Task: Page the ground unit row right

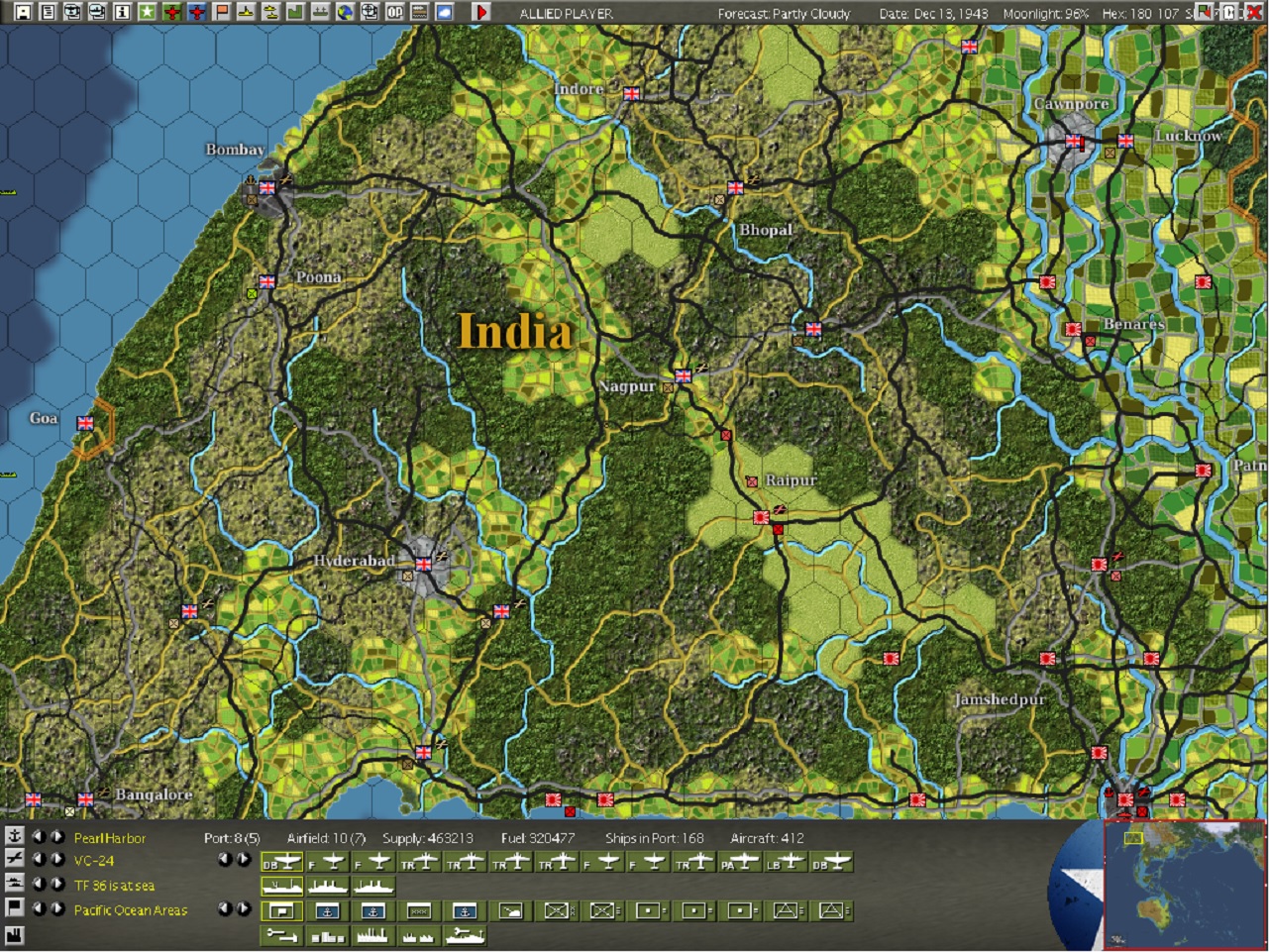Action: pos(243,908)
